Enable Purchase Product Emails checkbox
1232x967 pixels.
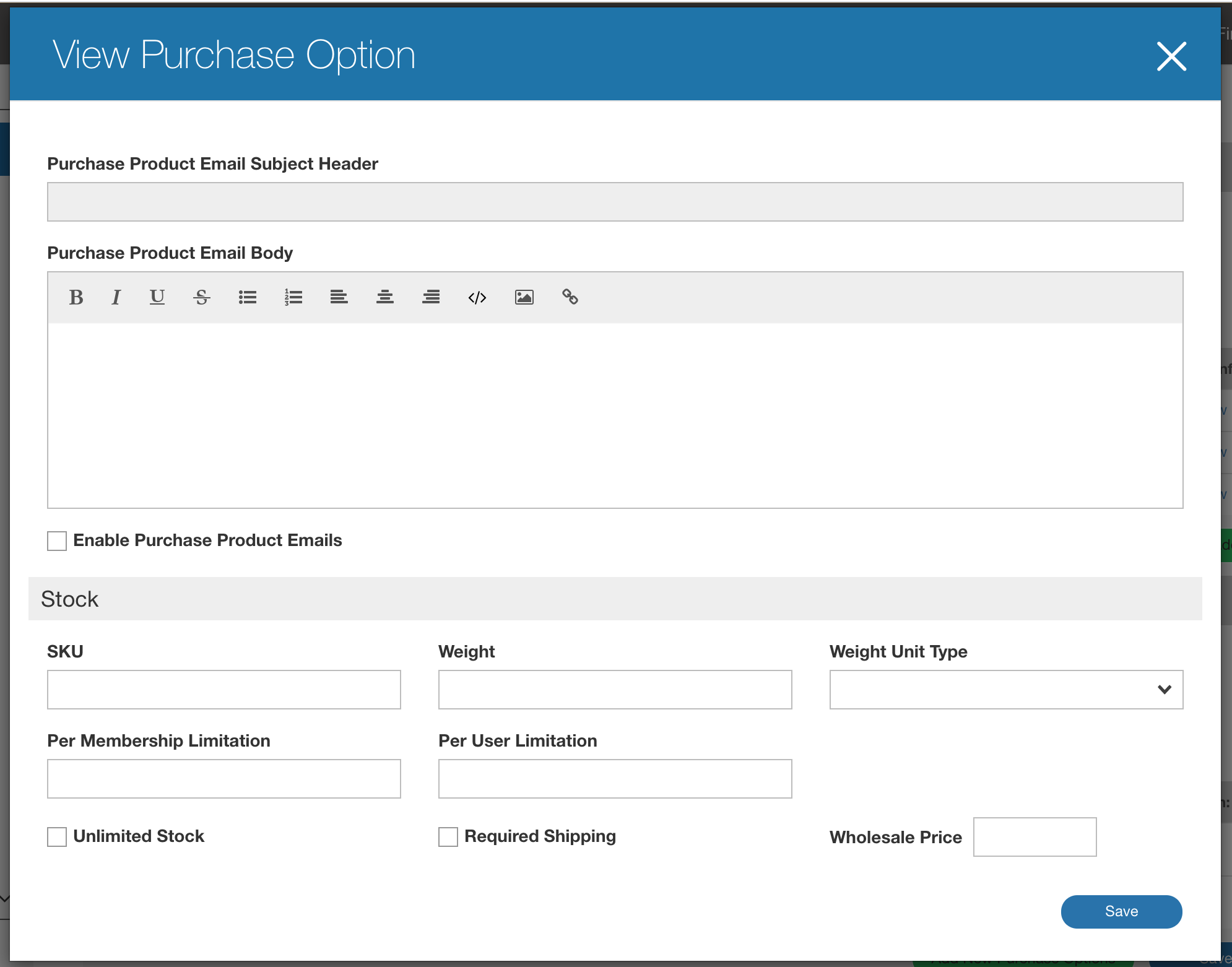pyautogui.click(x=57, y=541)
